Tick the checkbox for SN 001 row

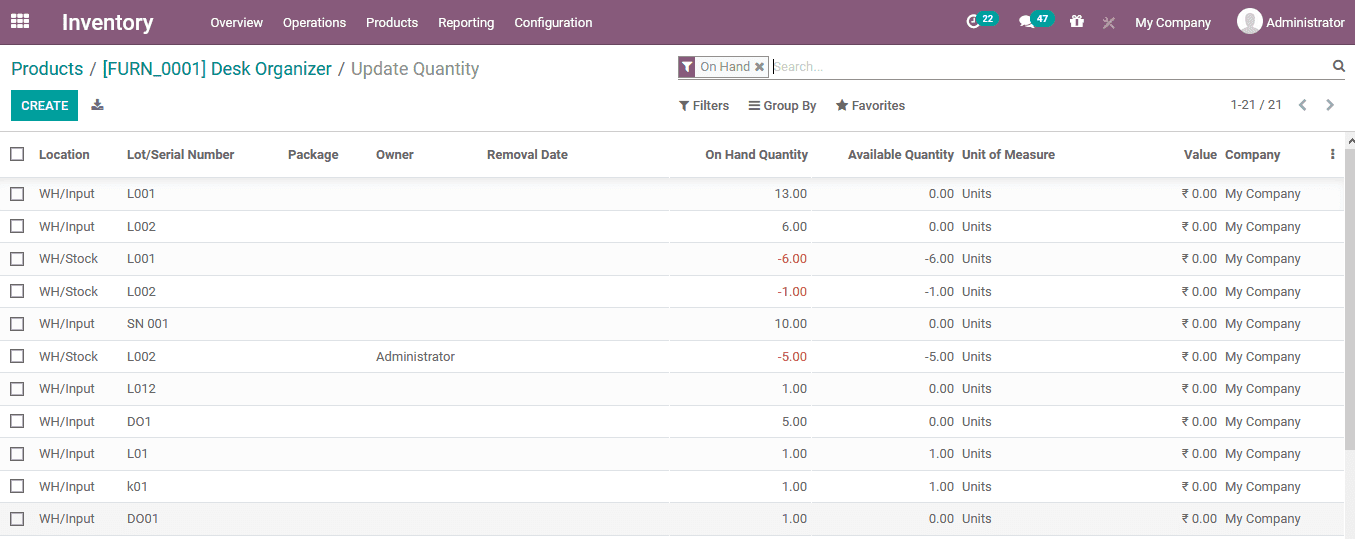(x=17, y=324)
